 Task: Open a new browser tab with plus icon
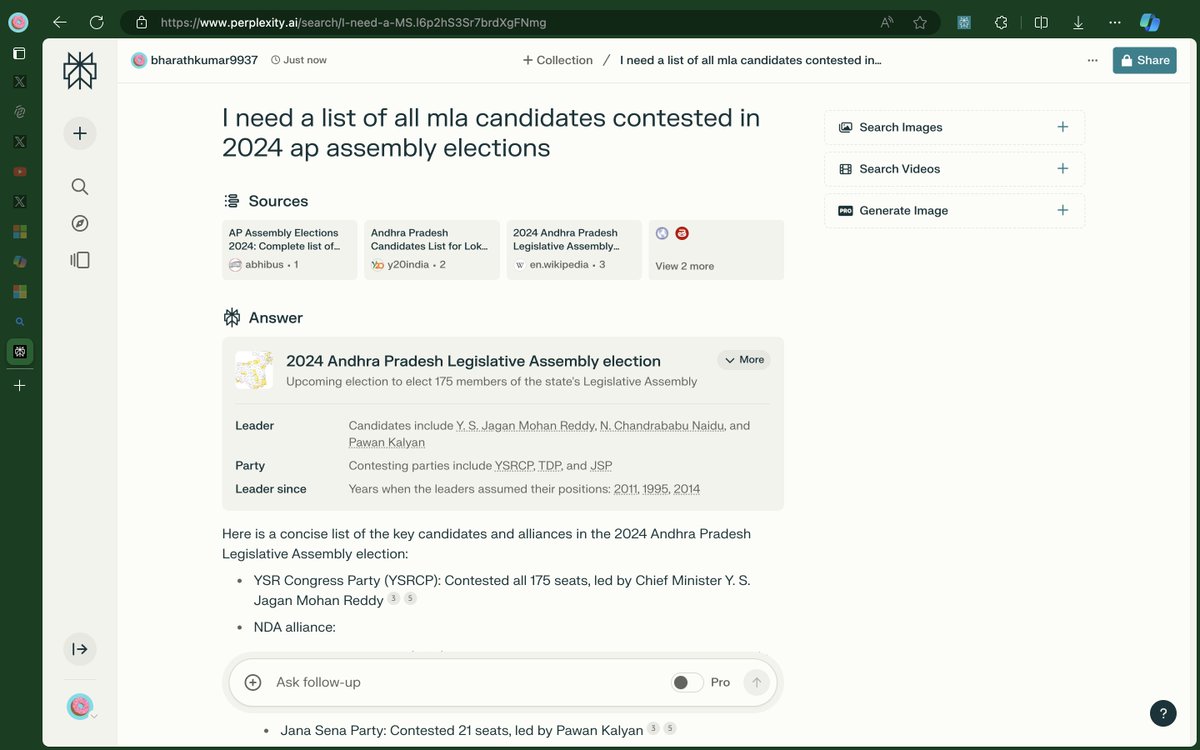(x=19, y=385)
